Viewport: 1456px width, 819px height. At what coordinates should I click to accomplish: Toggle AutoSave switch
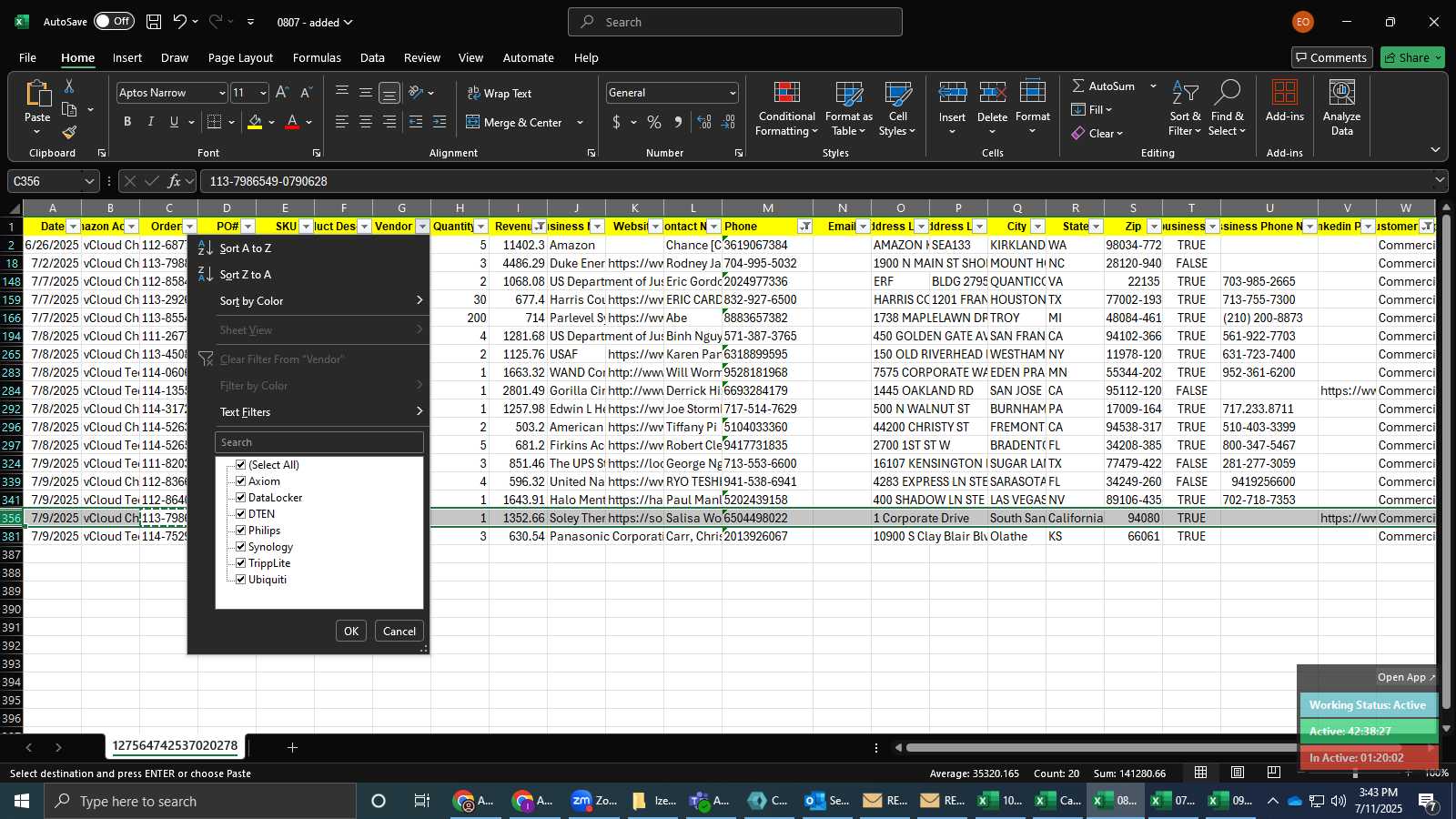click(114, 21)
